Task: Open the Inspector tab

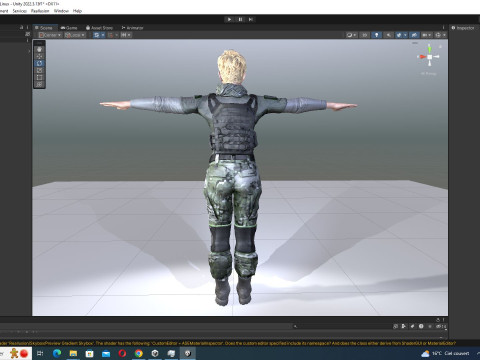Action: pos(463,28)
